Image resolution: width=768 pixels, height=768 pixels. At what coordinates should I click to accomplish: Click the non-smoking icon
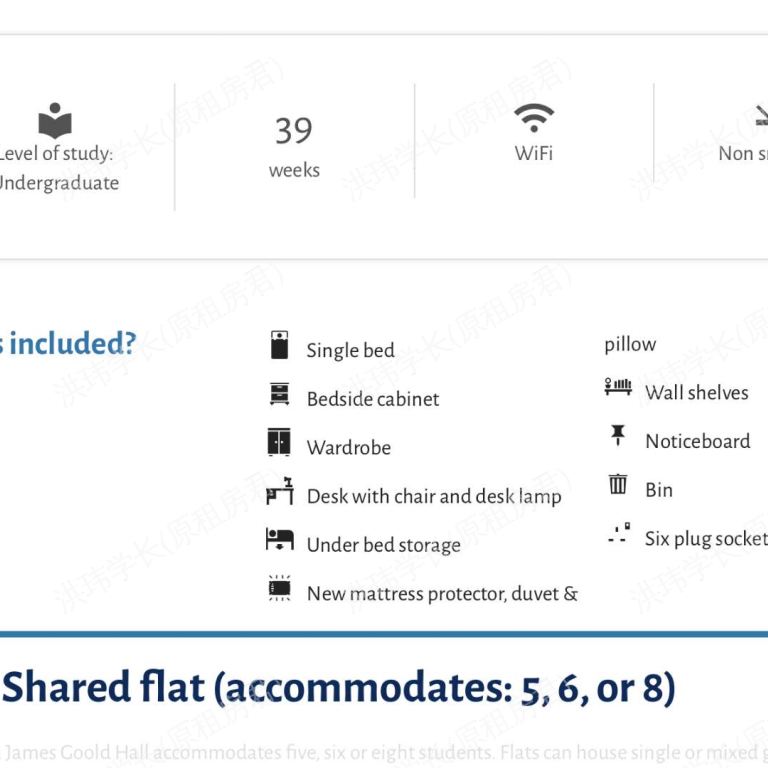click(x=758, y=118)
